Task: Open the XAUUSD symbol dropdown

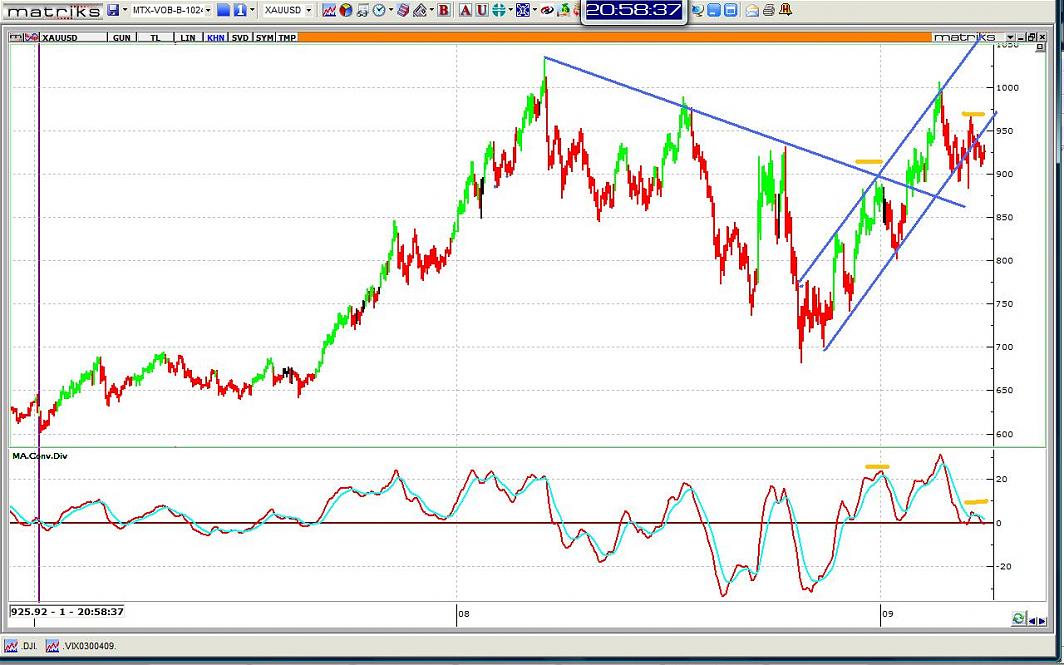Action: 308,10
